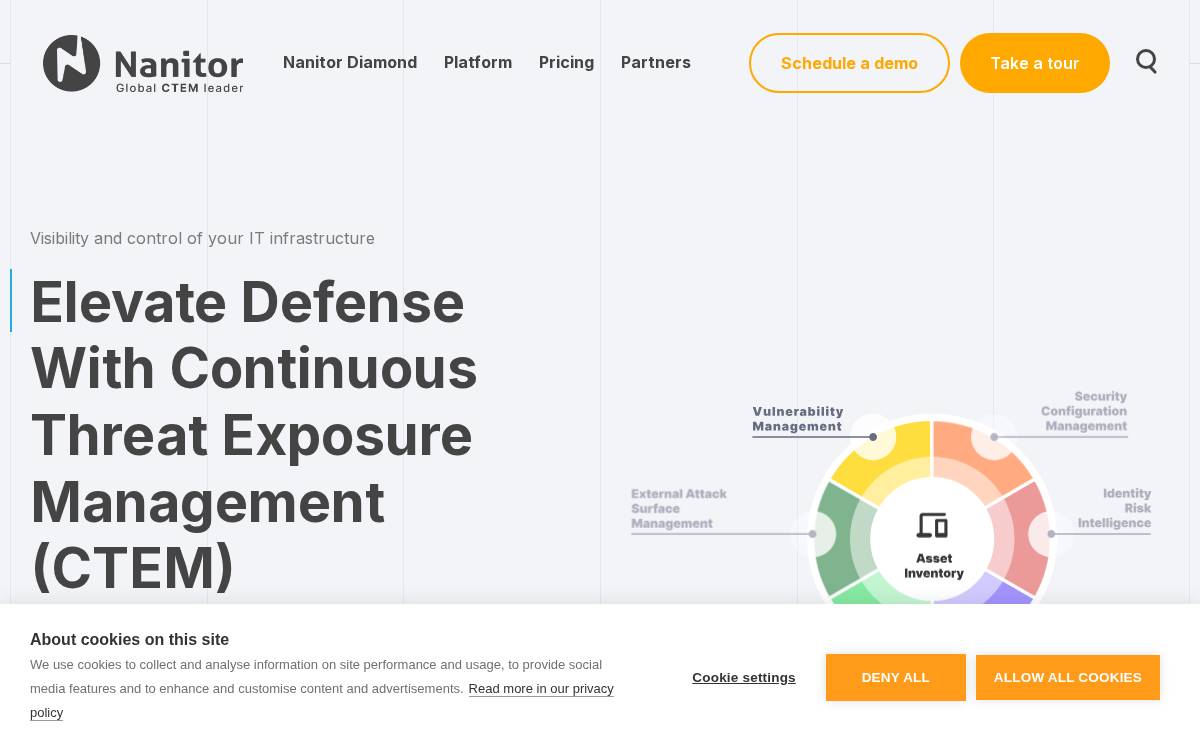Click DENY ALL cookies button
This screenshot has height=750, width=1200.
point(896,678)
